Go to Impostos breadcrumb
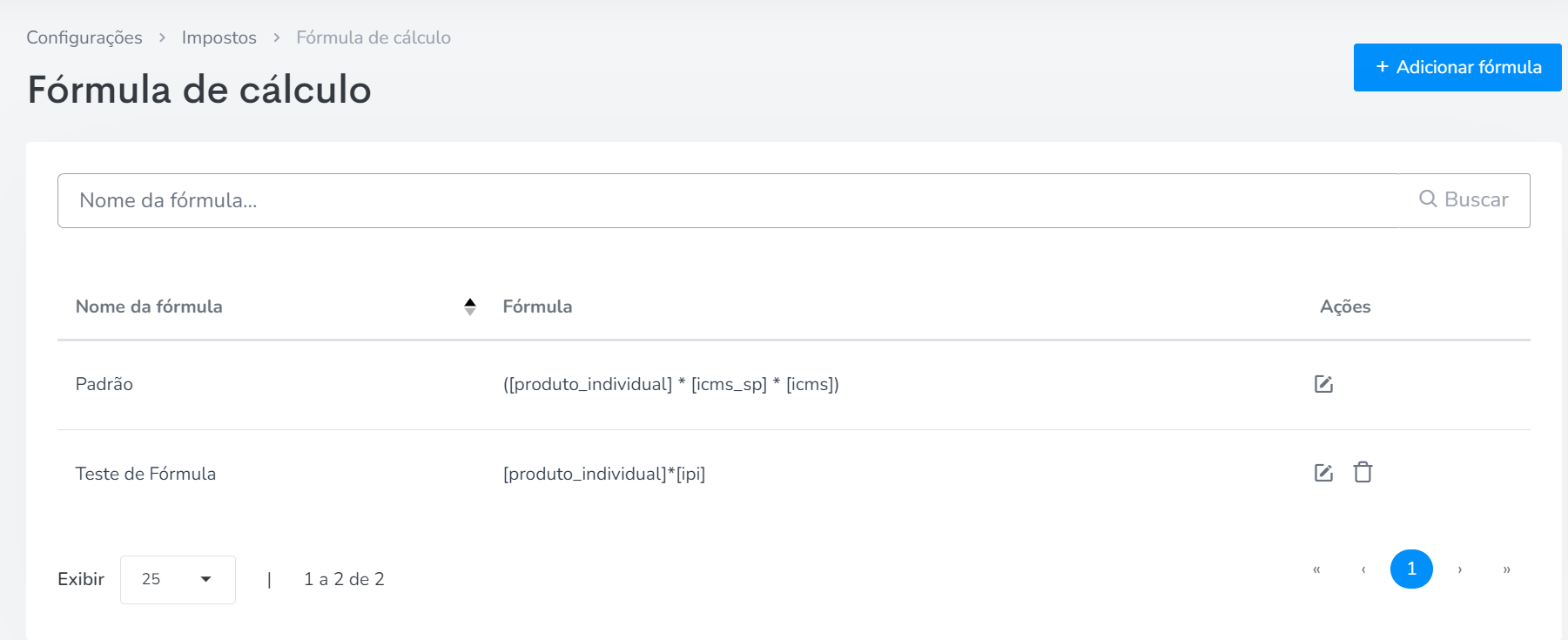This screenshot has height=640, width=1568. coord(219,37)
